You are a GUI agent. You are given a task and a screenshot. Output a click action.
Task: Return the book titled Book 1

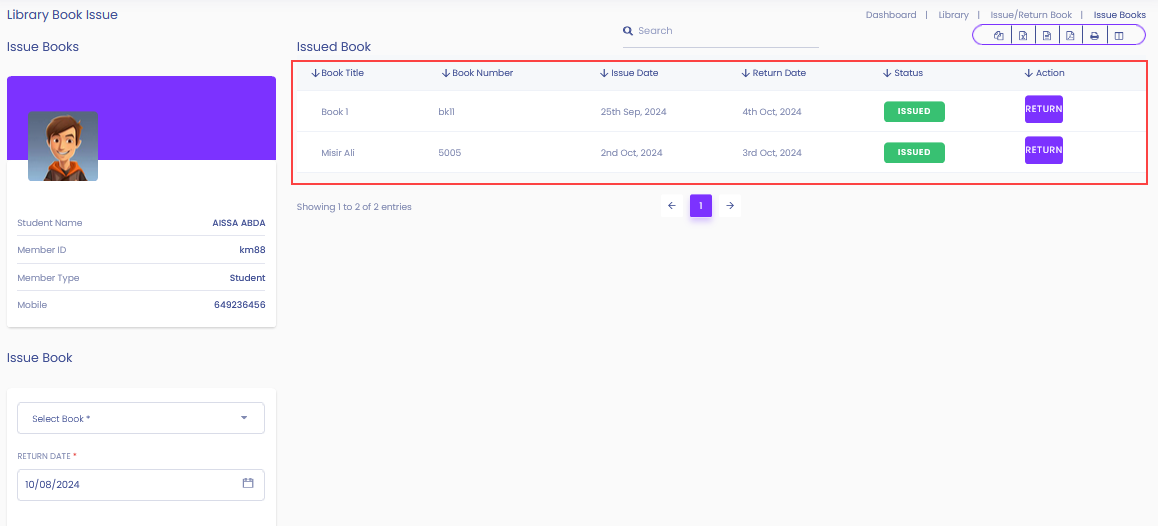1044,109
